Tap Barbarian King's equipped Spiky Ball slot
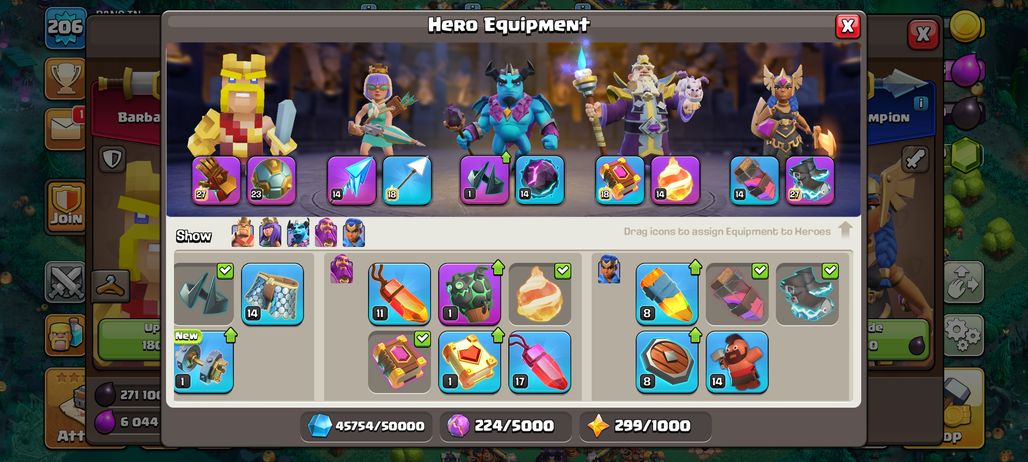The image size is (1028, 462). (271, 180)
